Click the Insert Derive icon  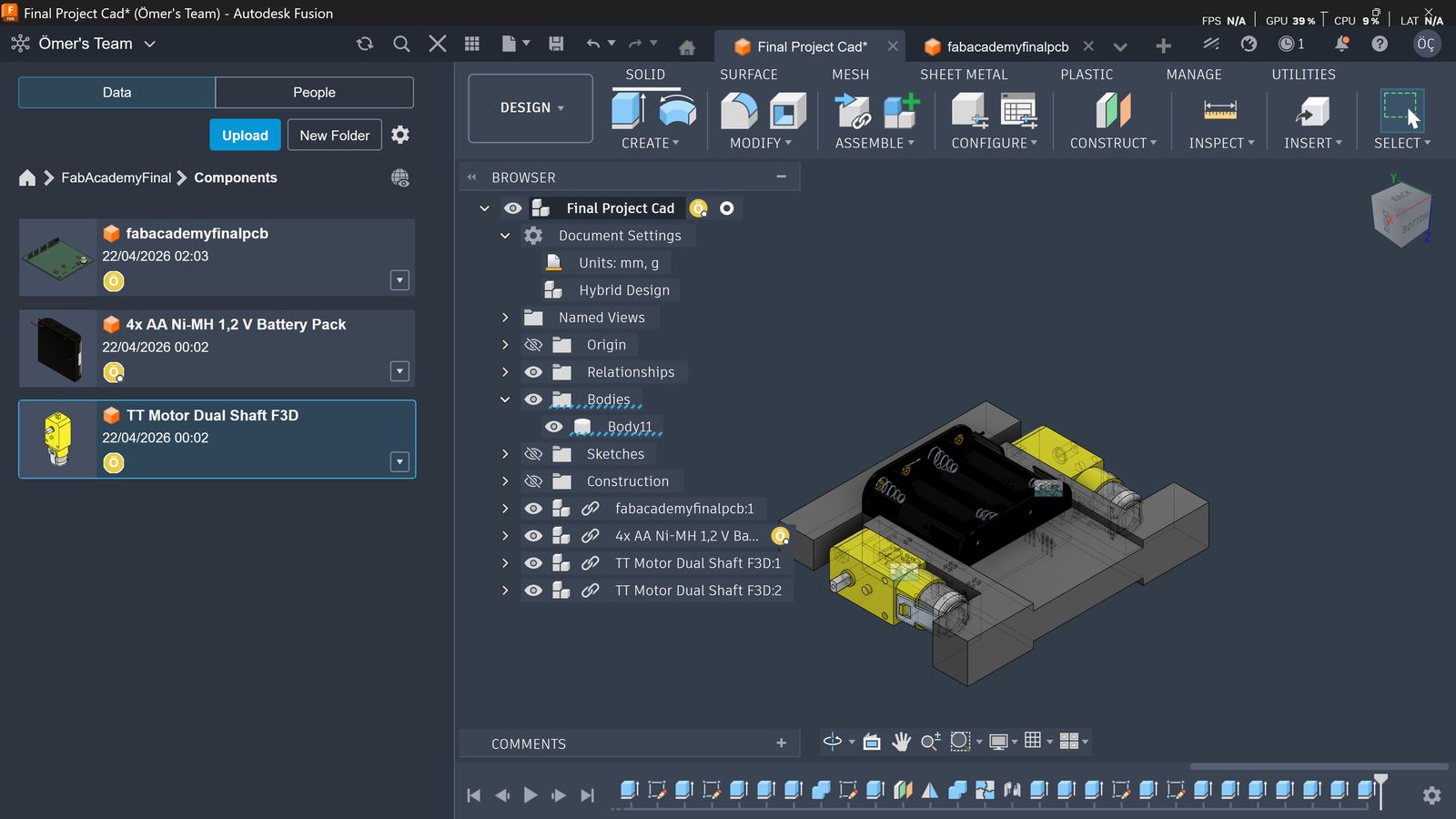click(x=1311, y=111)
